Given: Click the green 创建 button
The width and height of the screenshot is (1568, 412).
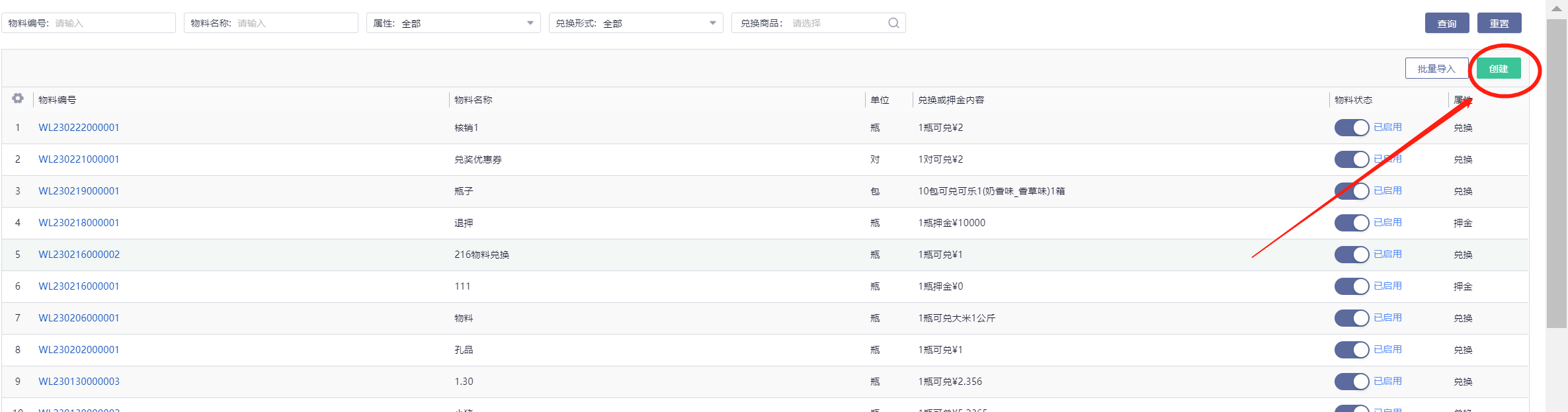Looking at the screenshot, I should tap(1499, 69).
